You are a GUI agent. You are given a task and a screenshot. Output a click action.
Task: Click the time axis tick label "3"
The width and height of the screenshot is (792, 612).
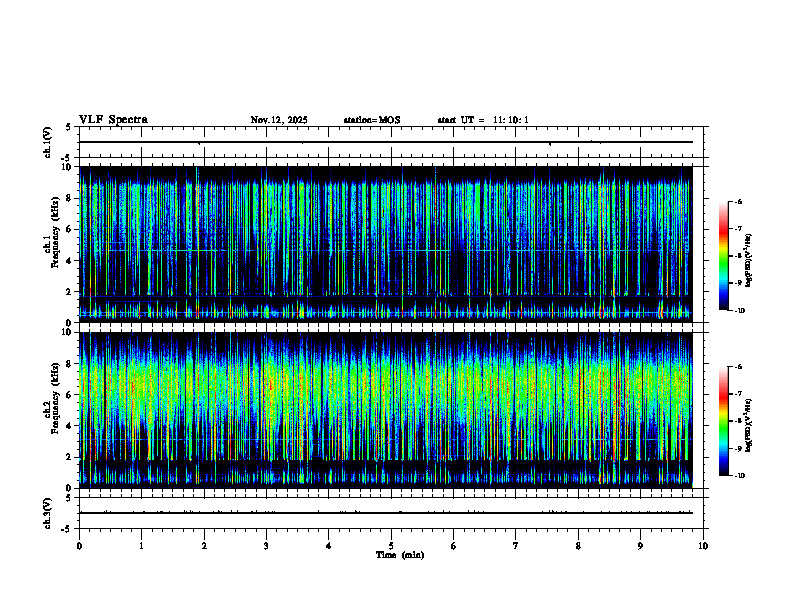[266, 546]
